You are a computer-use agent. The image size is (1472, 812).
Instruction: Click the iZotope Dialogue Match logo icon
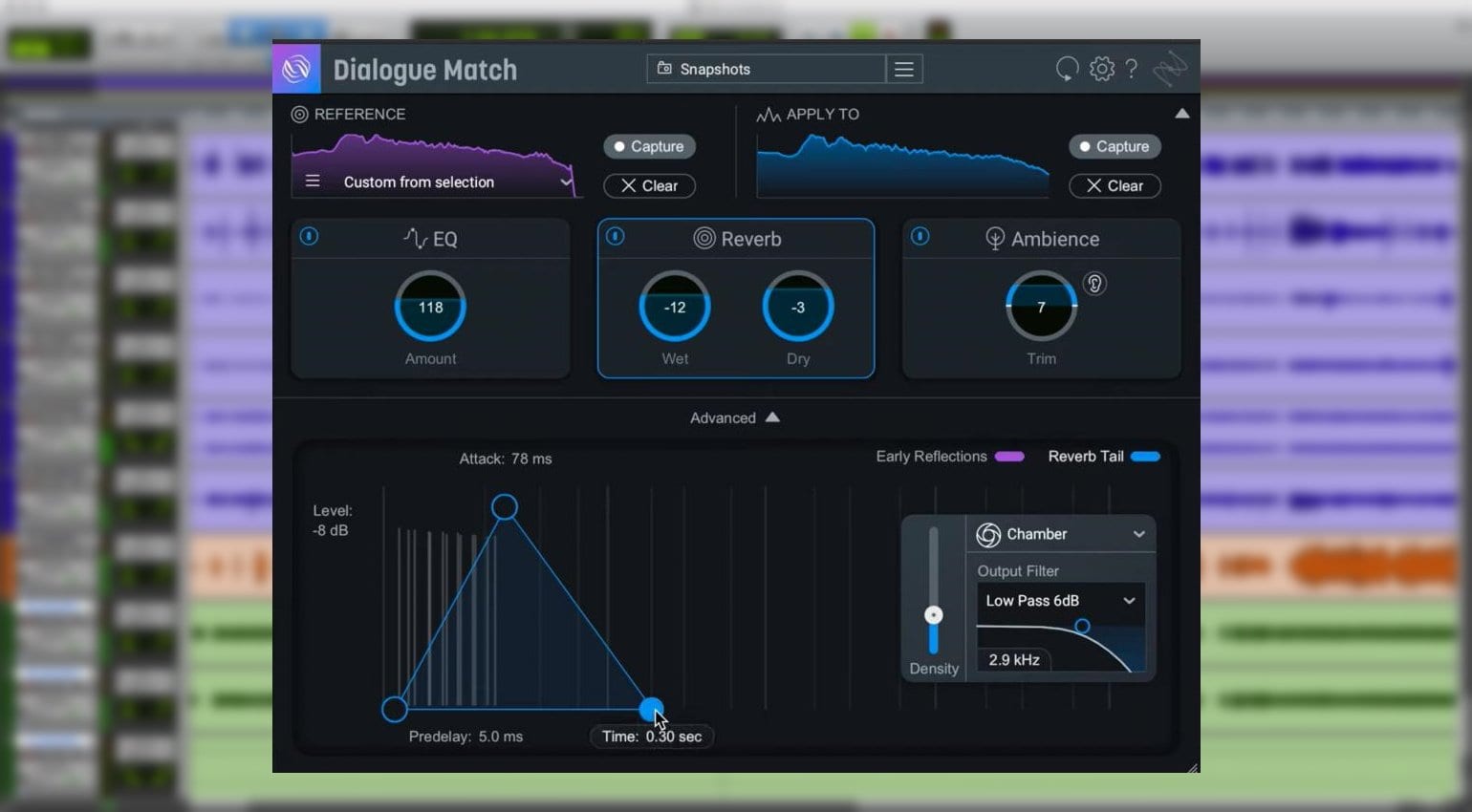click(x=296, y=68)
